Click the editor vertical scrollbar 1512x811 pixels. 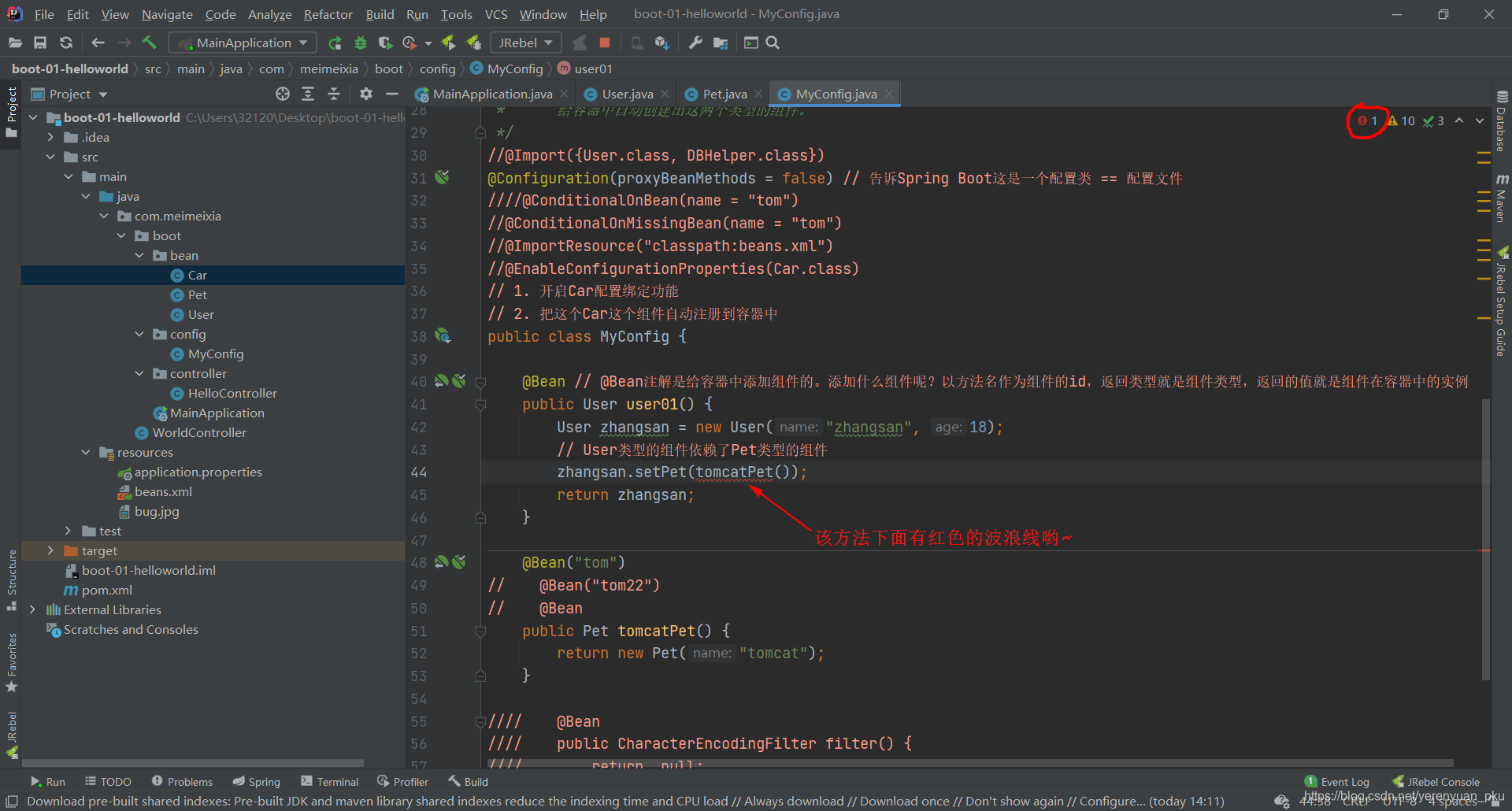[x=1485, y=539]
